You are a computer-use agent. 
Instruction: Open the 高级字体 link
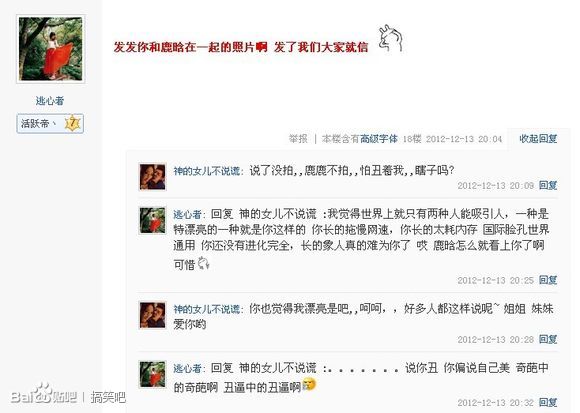(x=379, y=139)
